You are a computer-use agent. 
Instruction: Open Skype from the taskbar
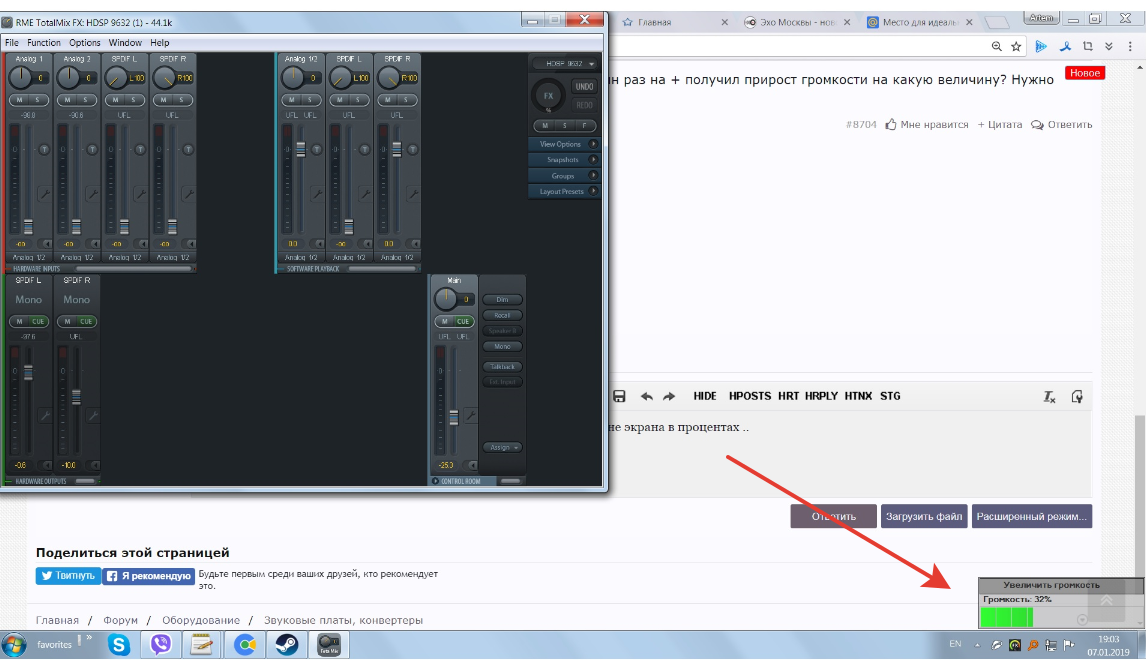[x=119, y=645]
